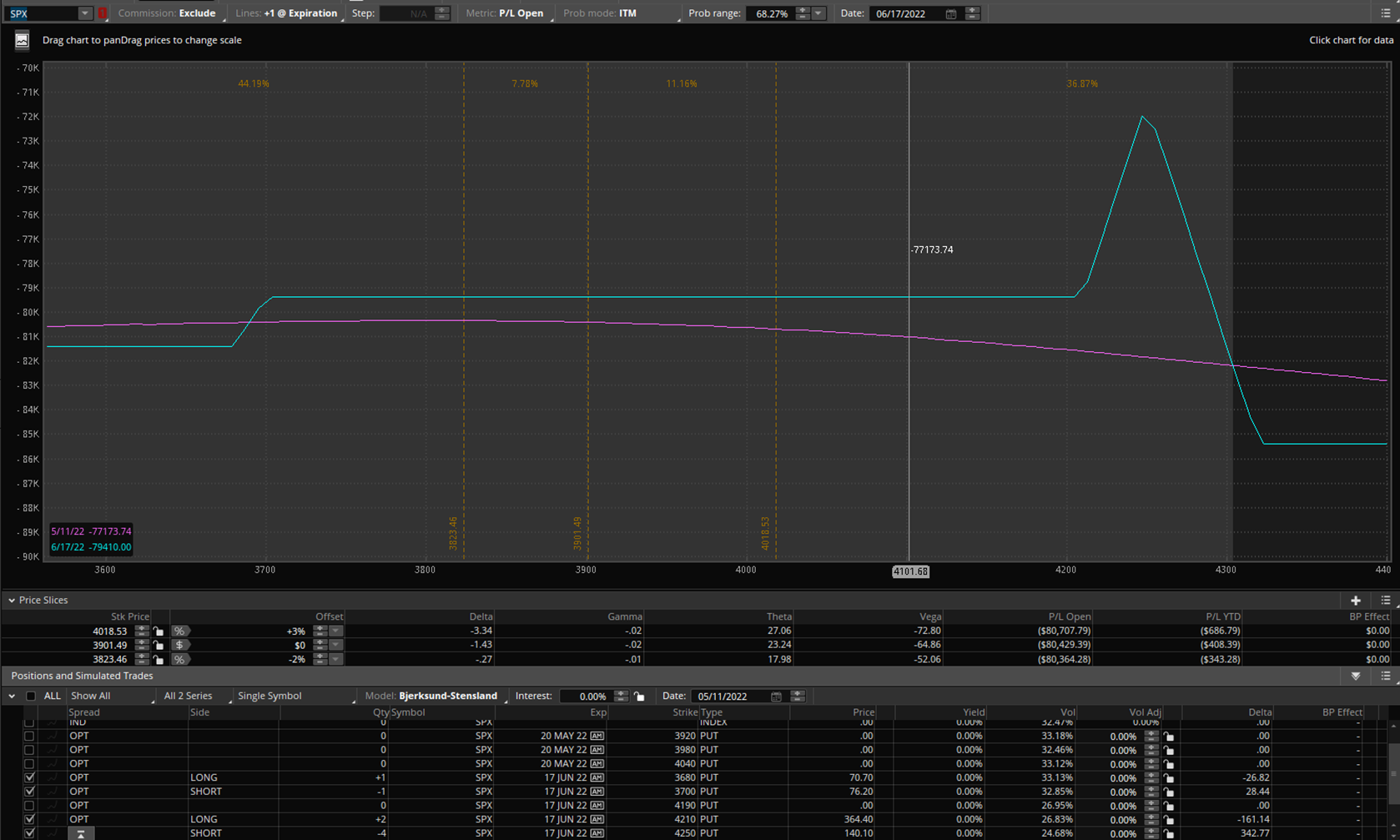Click the chart mode icon above the graph
1400x840 pixels.
tap(22, 40)
